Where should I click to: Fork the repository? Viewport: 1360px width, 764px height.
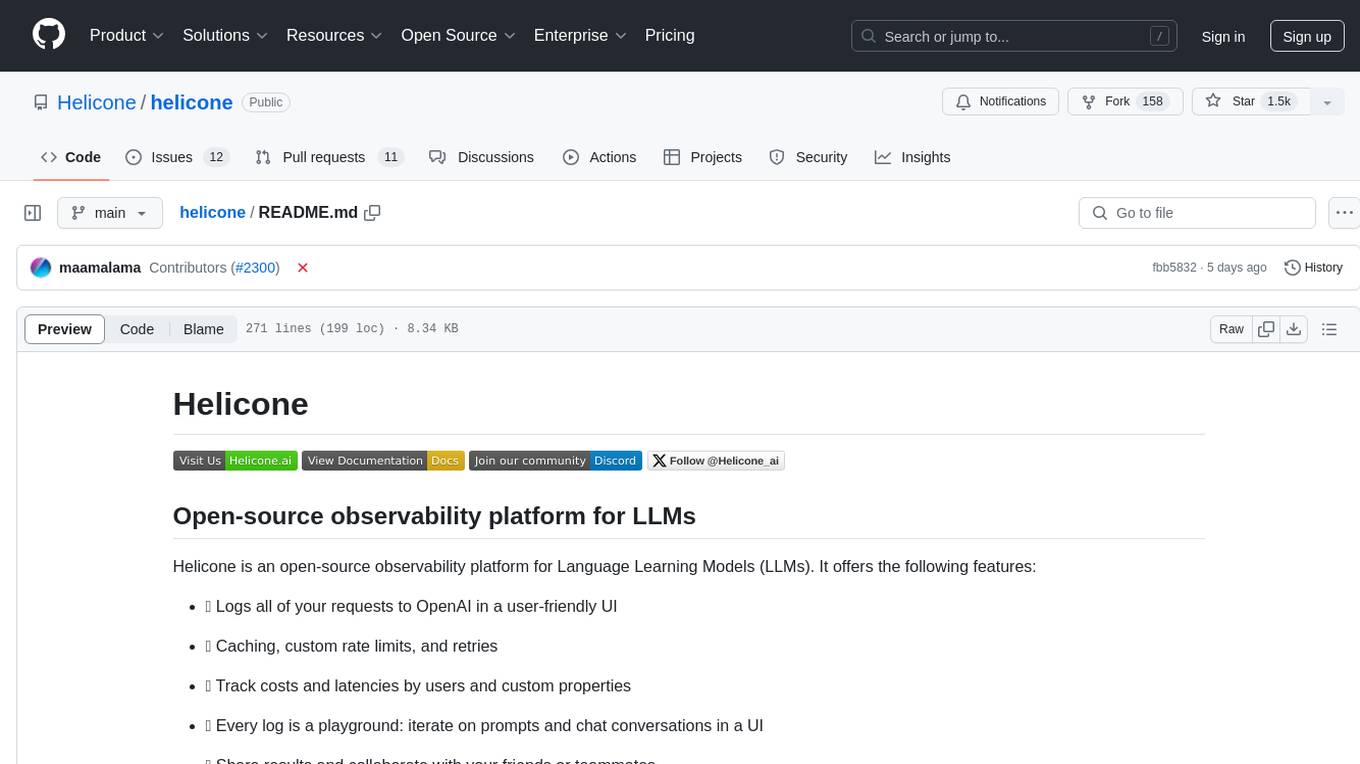[x=1125, y=101]
